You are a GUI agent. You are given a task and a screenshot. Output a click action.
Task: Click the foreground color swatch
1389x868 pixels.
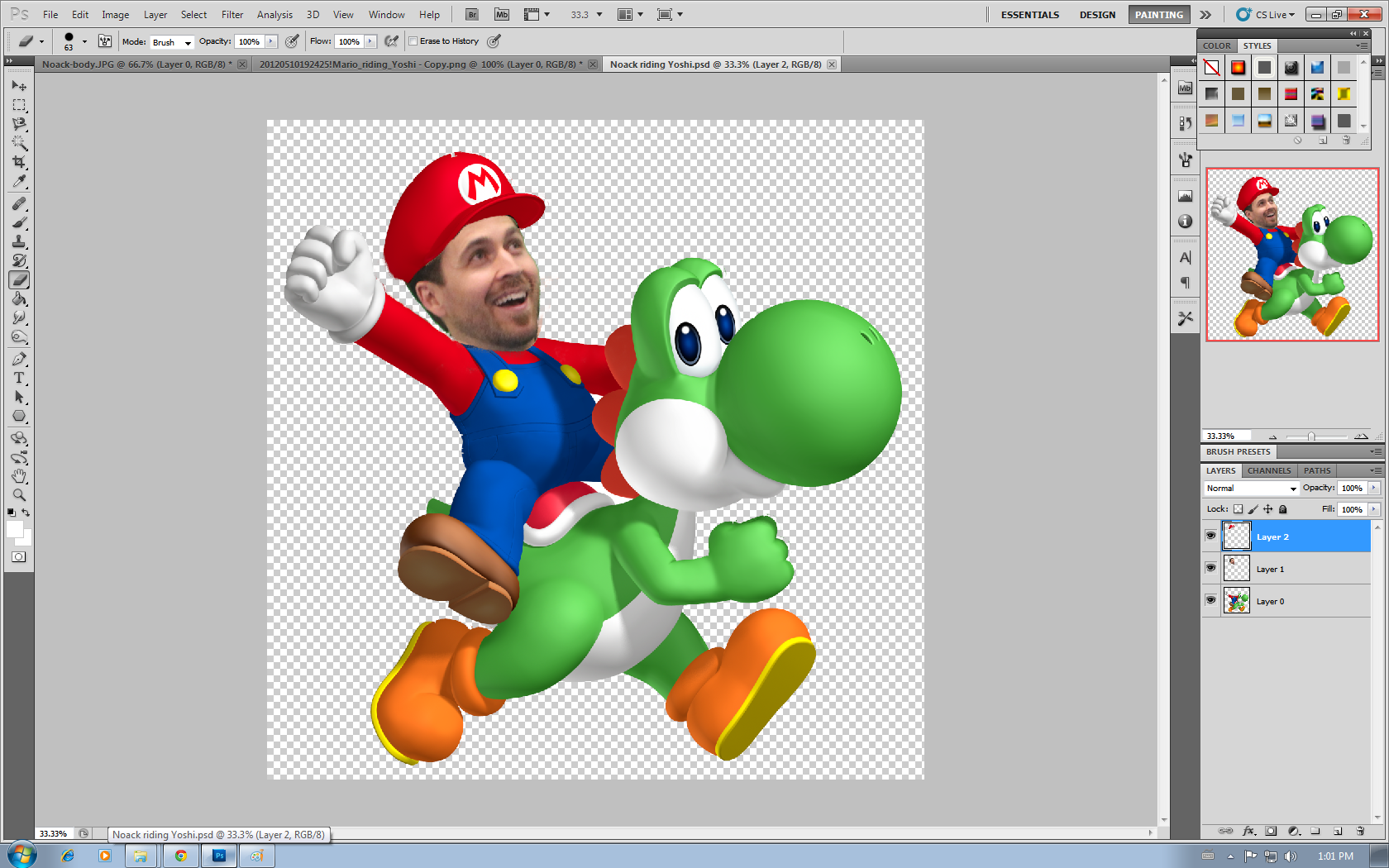[x=15, y=530]
